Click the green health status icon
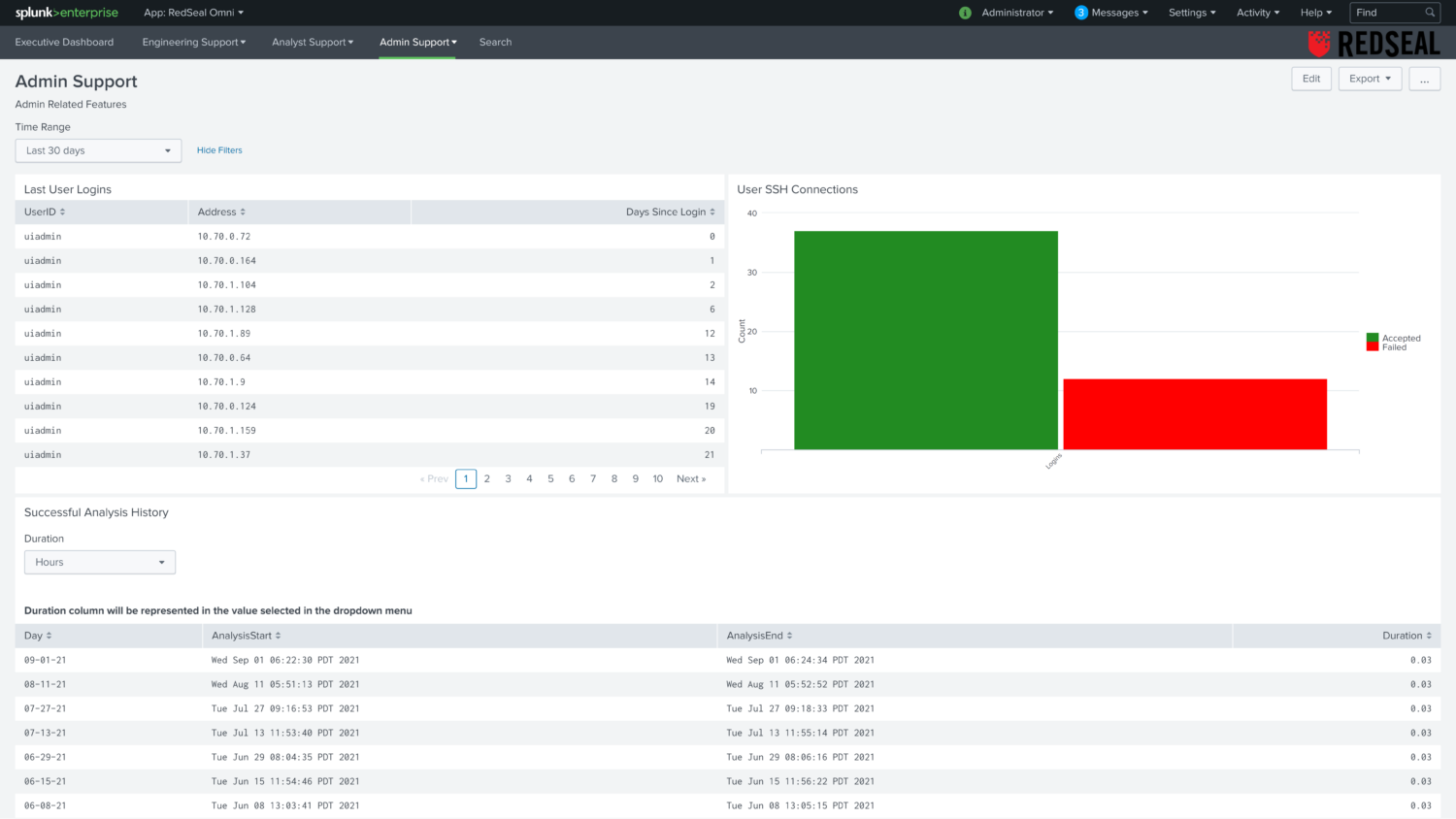Image resolution: width=1456 pixels, height=819 pixels. (964, 13)
